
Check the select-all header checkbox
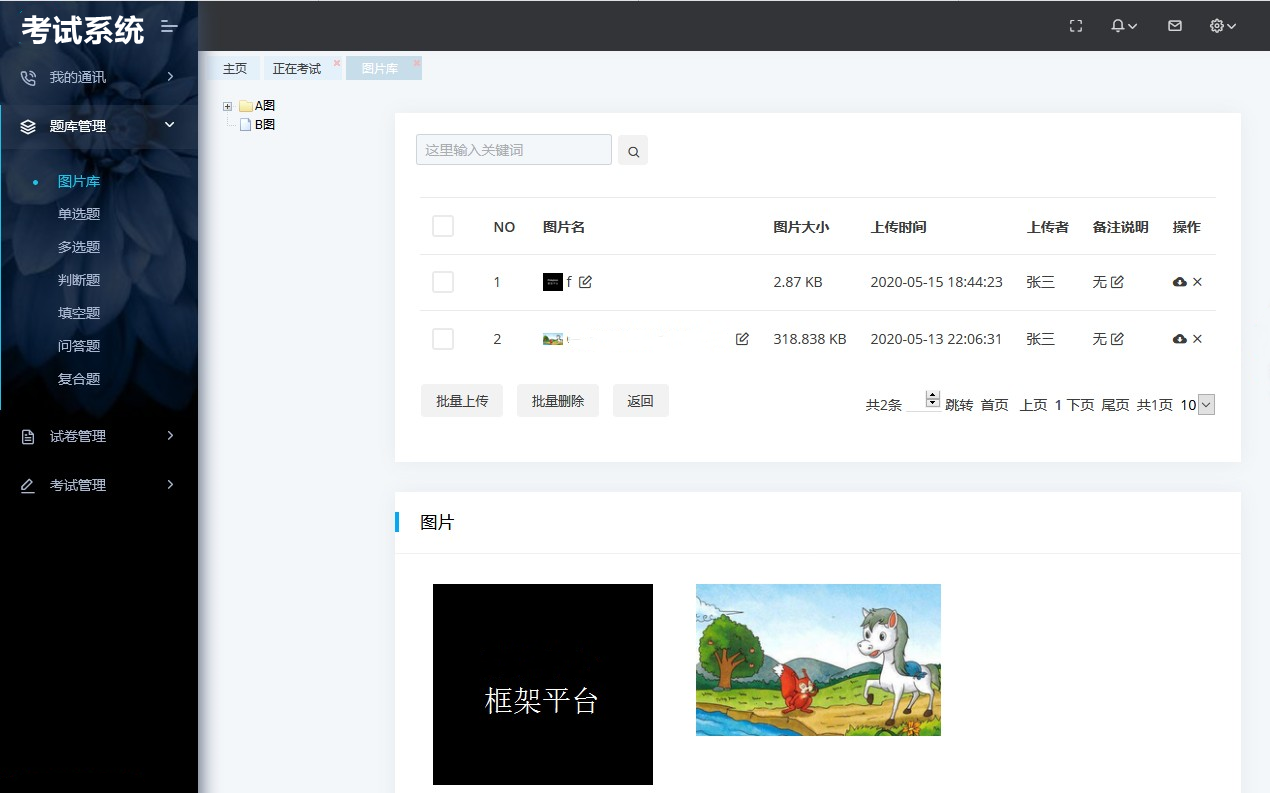(443, 227)
